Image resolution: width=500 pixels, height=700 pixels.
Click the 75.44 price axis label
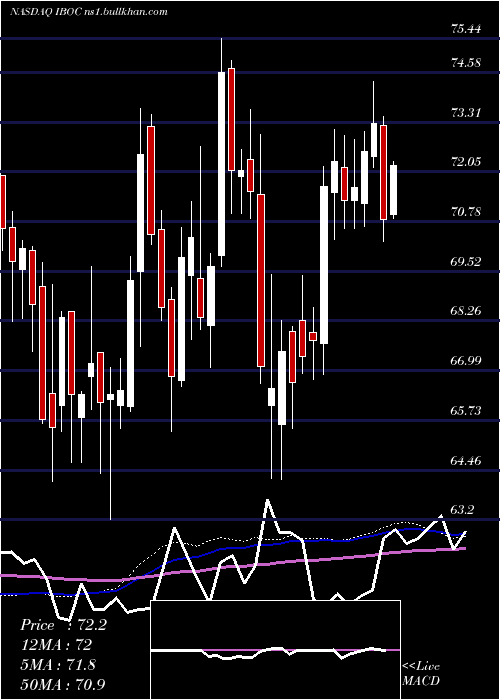click(x=466, y=29)
